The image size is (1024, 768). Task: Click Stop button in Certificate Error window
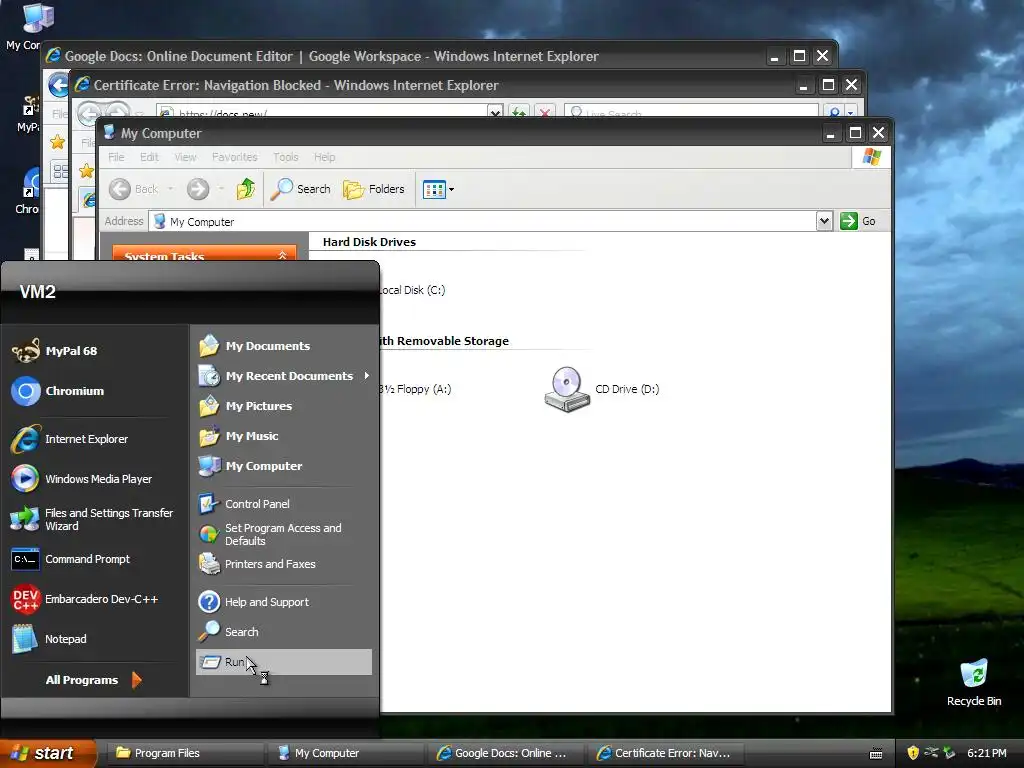click(x=545, y=112)
